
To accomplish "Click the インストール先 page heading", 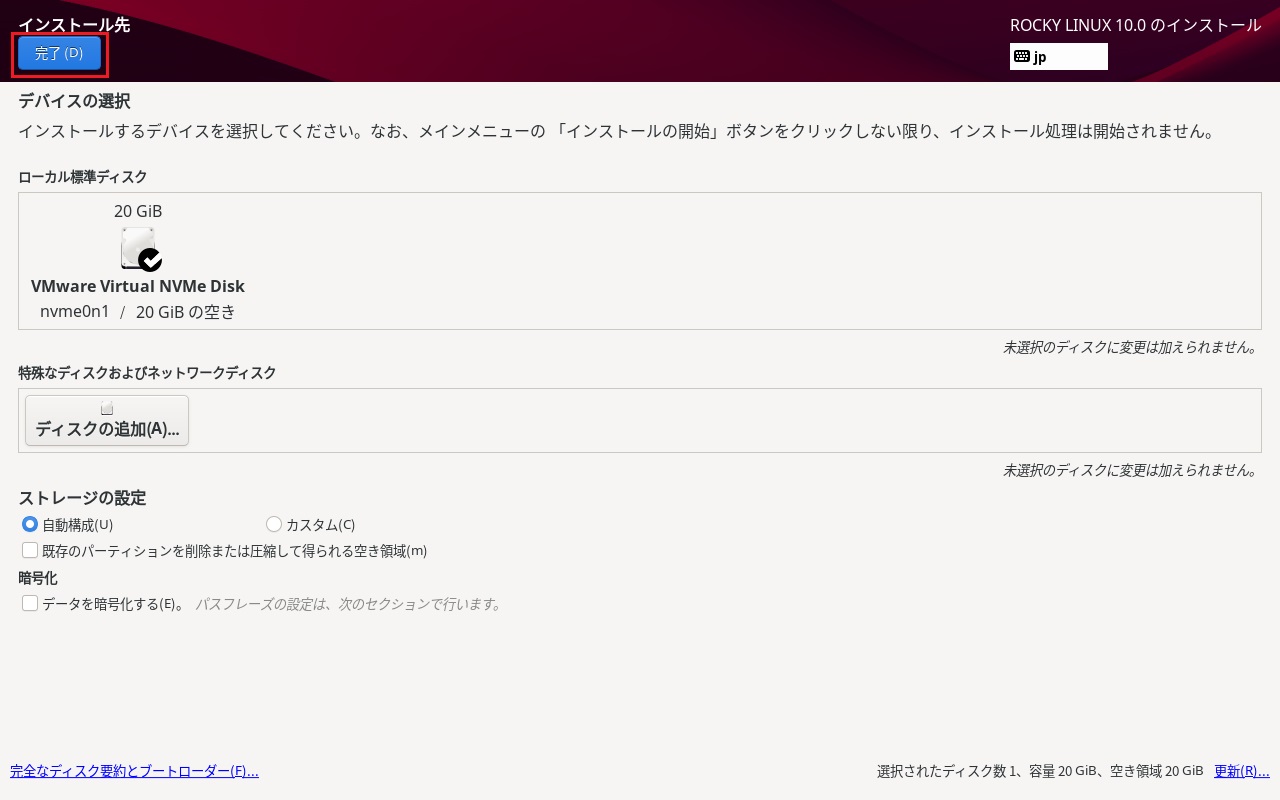I will [x=74, y=26].
